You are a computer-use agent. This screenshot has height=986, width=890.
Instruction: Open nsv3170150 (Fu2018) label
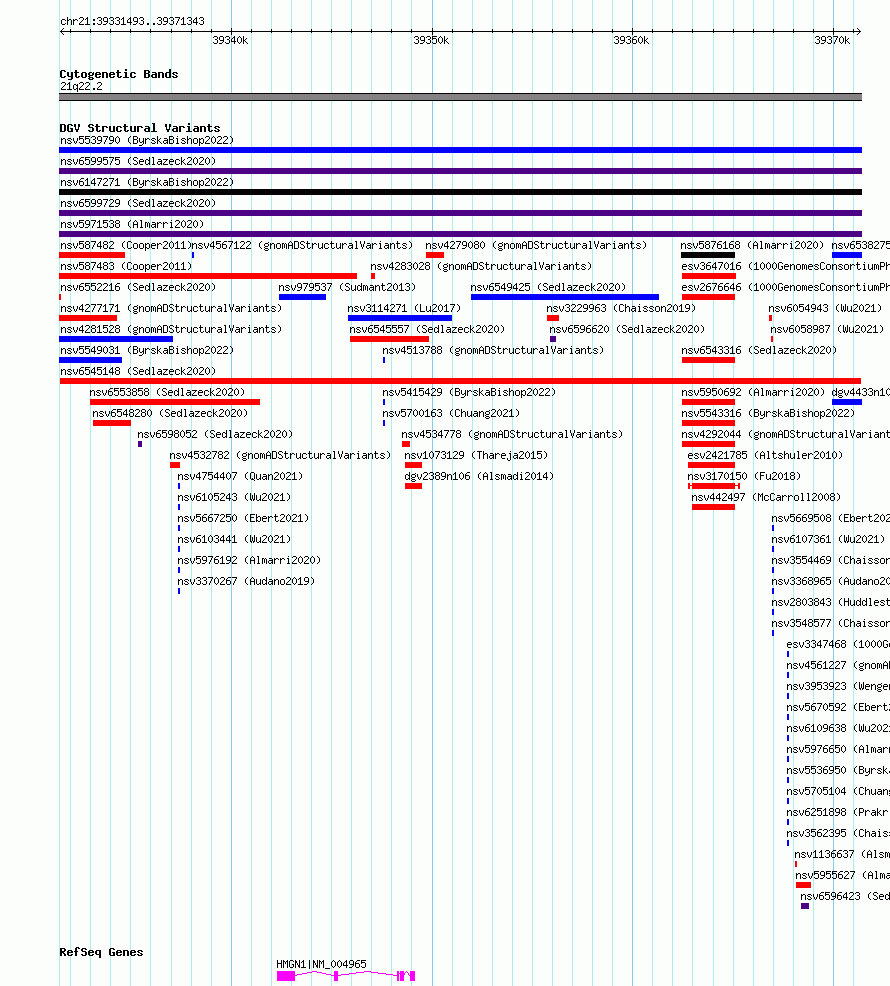(x=744, y=476)
